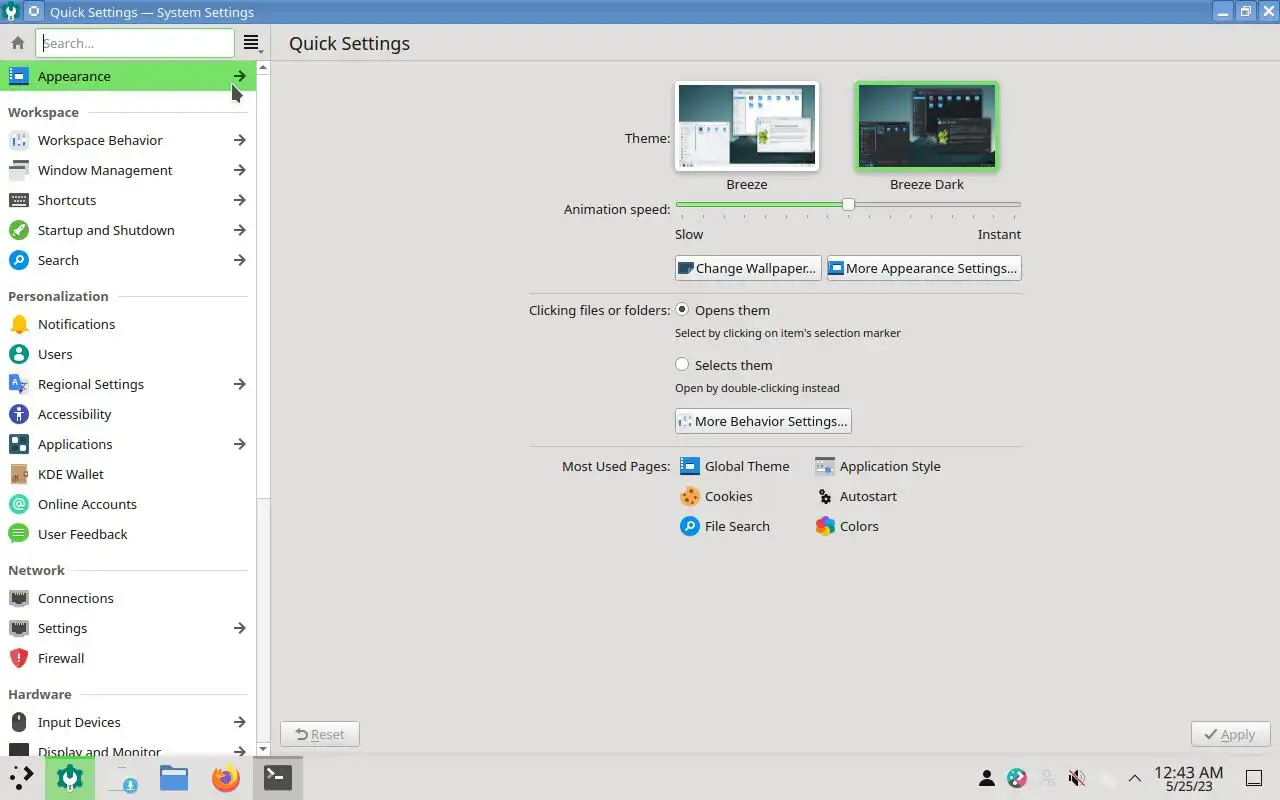
Task: Click the Startup and Shutdown icon
Action: 18,230
